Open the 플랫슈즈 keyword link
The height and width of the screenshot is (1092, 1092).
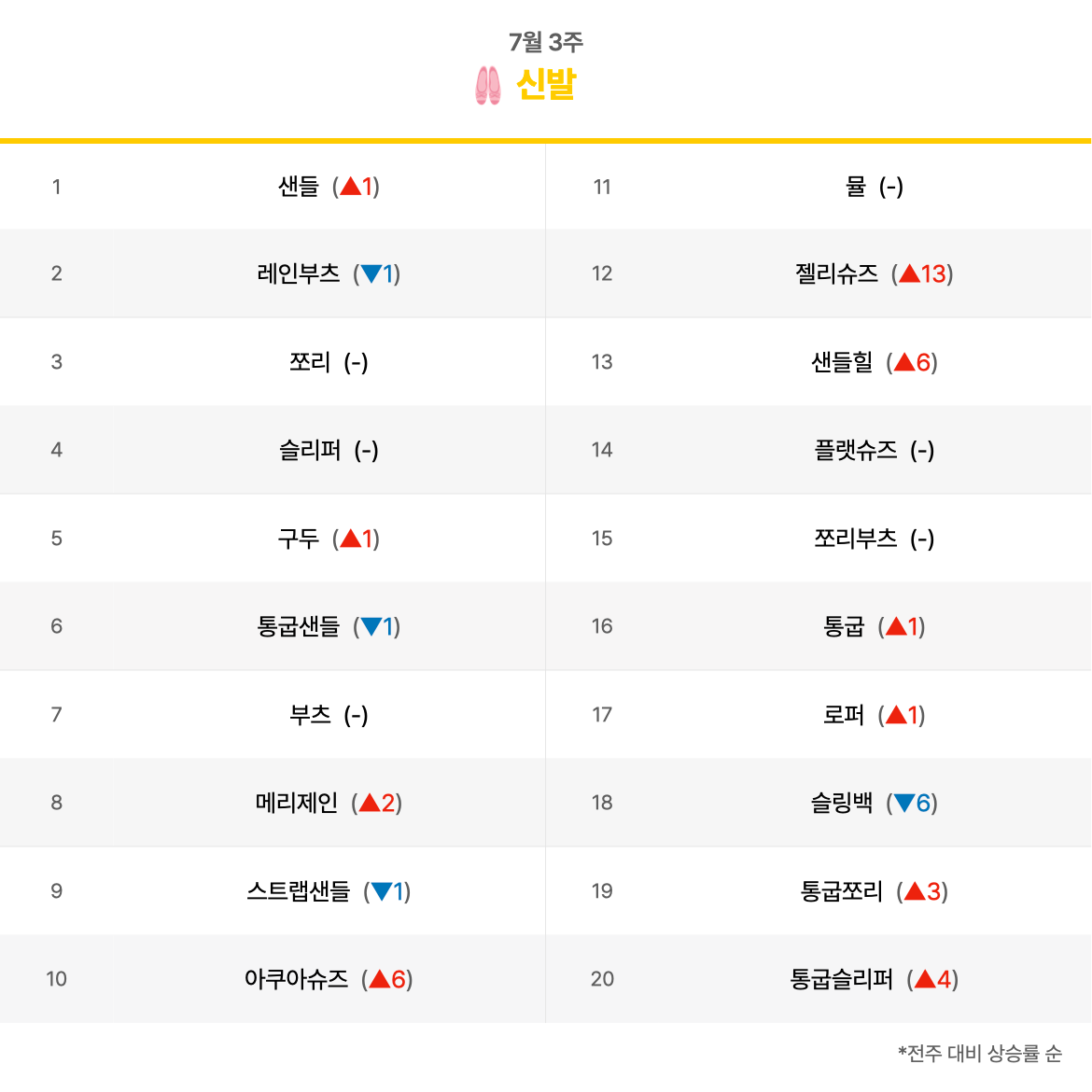[x=855, y=450]
